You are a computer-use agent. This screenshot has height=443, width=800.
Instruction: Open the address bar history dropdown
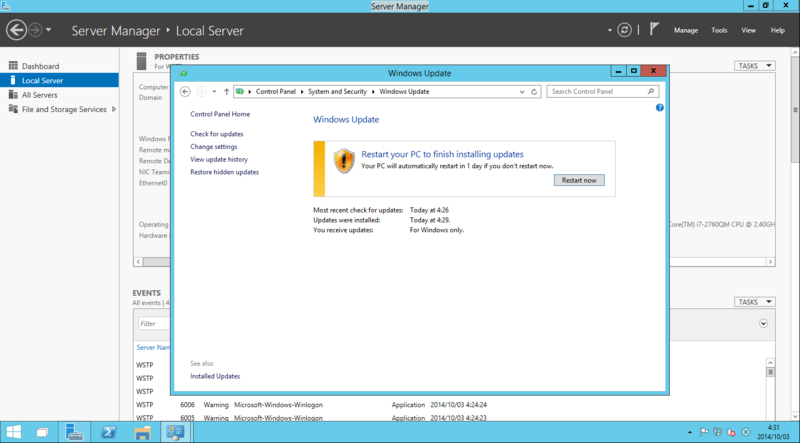522,92
